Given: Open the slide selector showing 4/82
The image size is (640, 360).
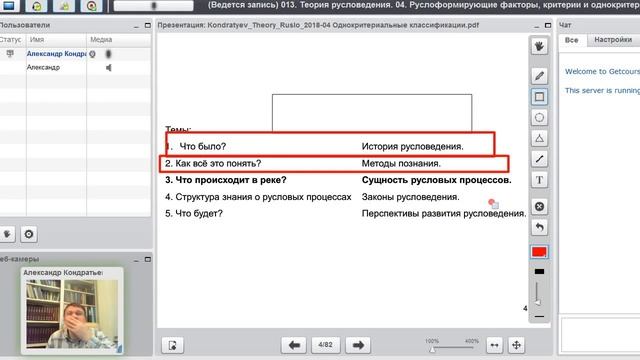Looking at the screenshot, I should coord(325,345).
